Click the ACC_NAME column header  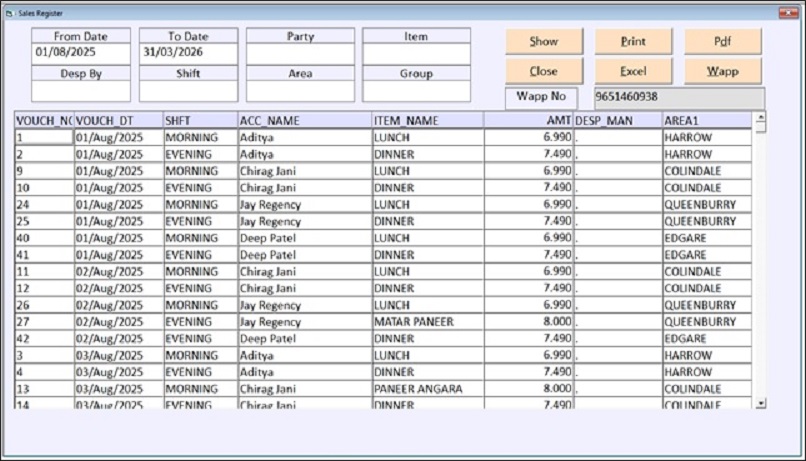305,121
